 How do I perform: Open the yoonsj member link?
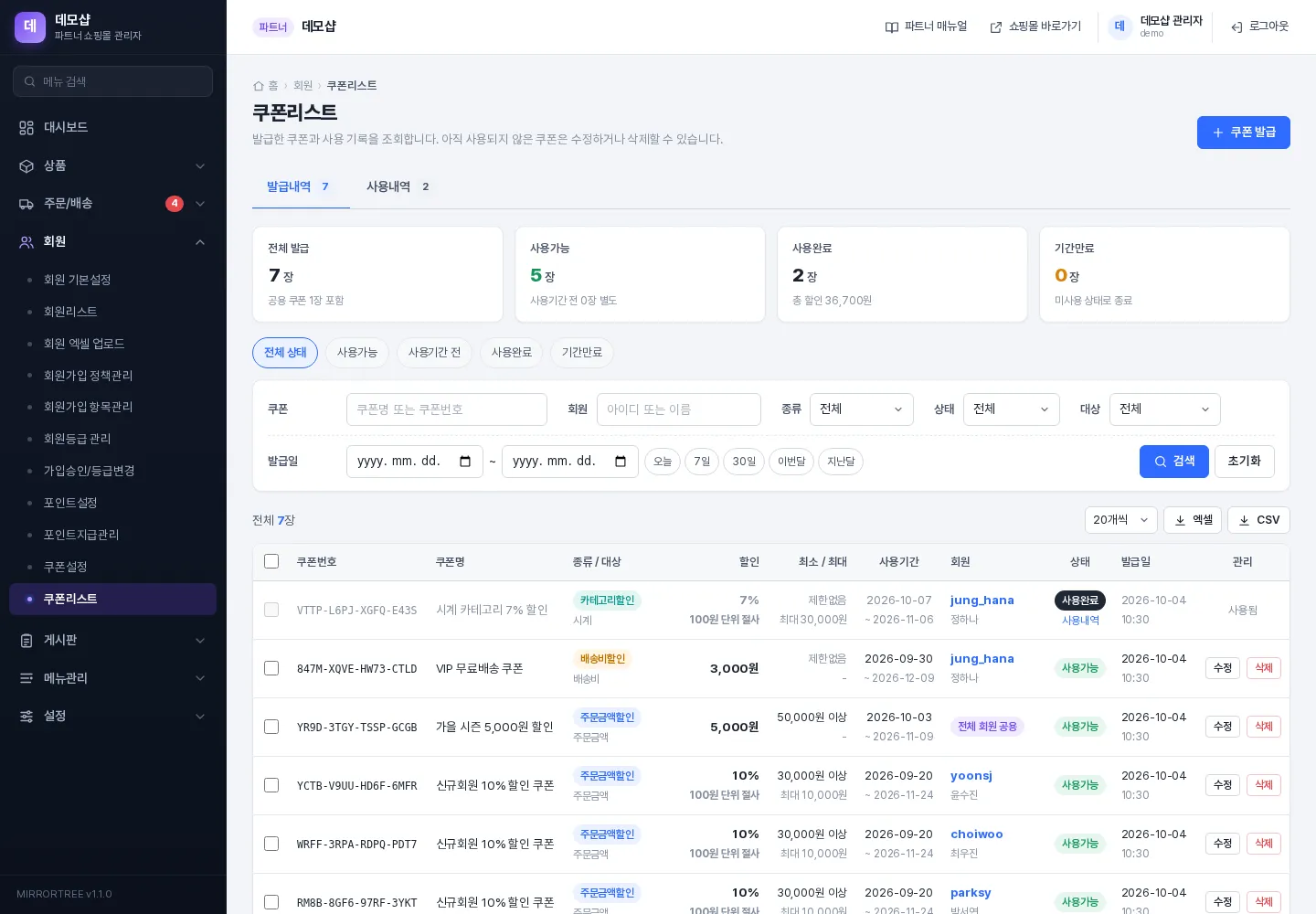pos(971,776)
